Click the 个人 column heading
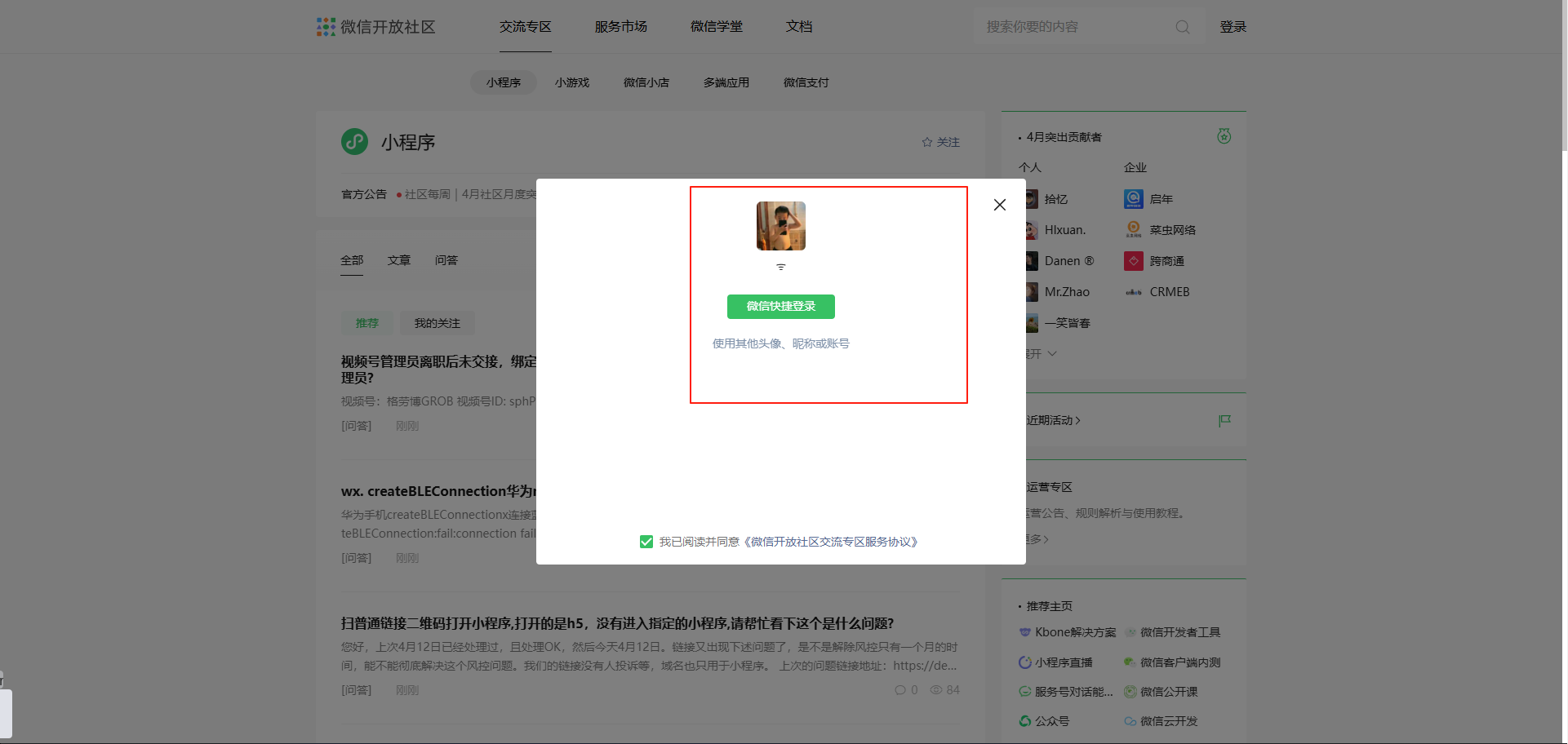 tap(1030, 167)
